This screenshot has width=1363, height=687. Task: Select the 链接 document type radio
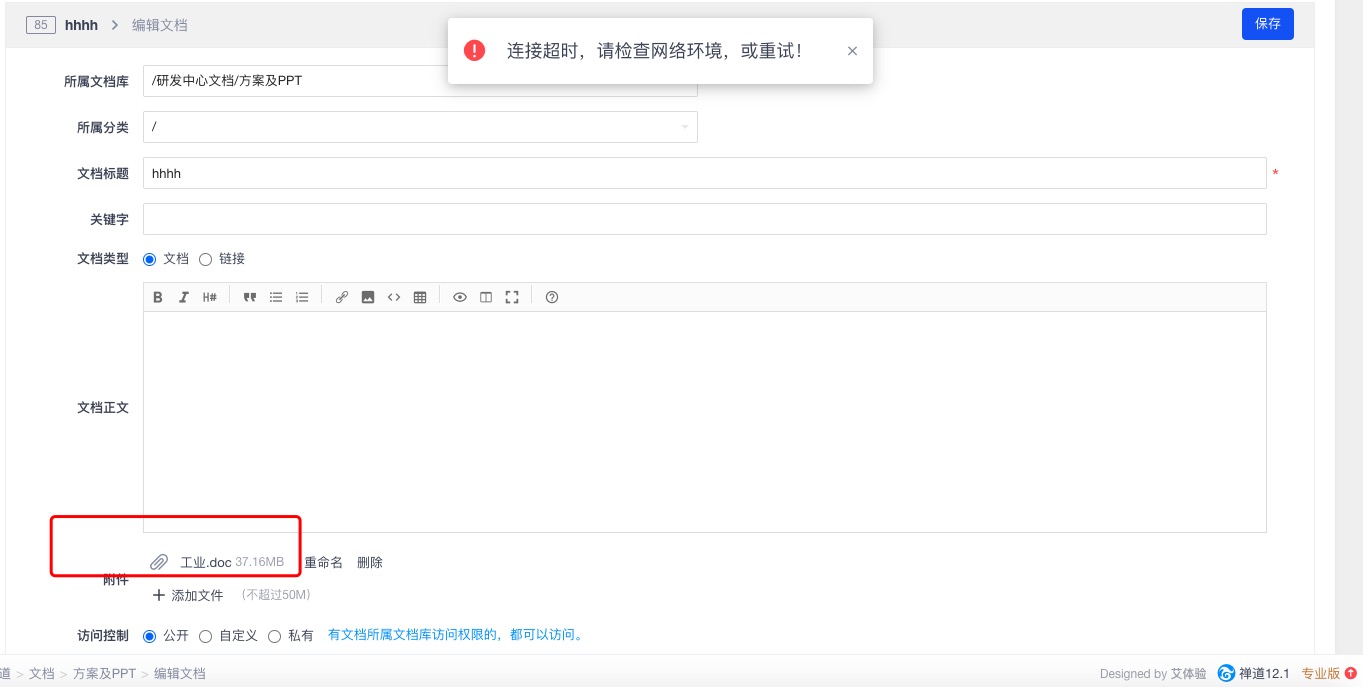coord(206,259)
